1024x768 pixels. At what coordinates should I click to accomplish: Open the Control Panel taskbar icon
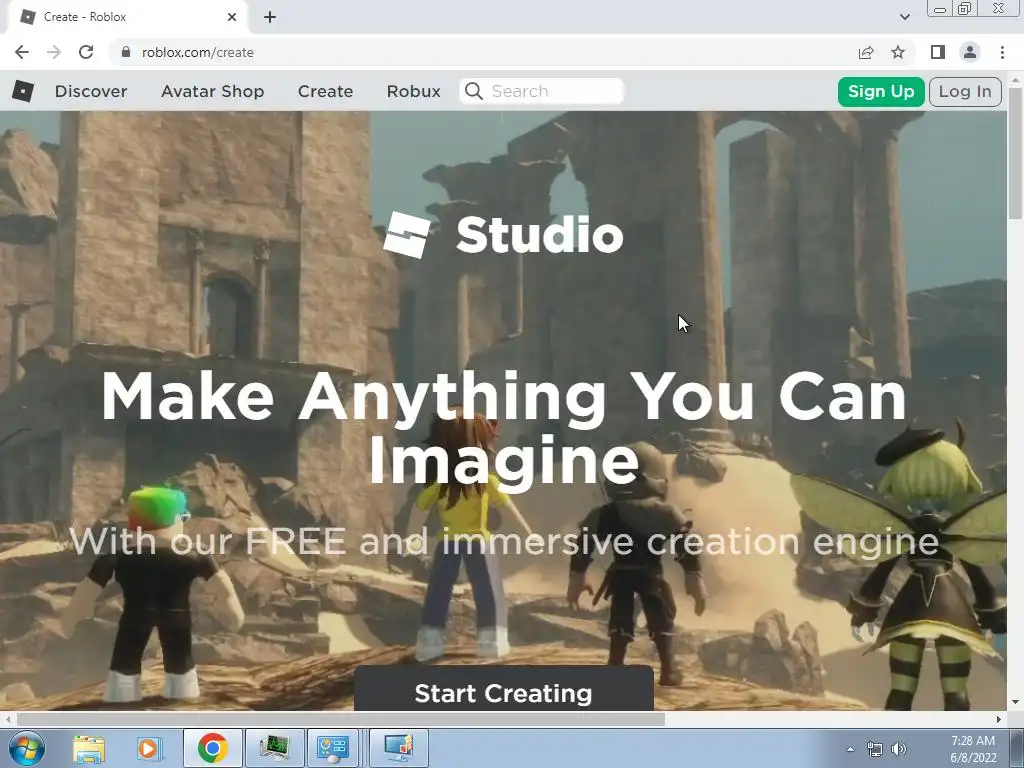tap(333, 748)
